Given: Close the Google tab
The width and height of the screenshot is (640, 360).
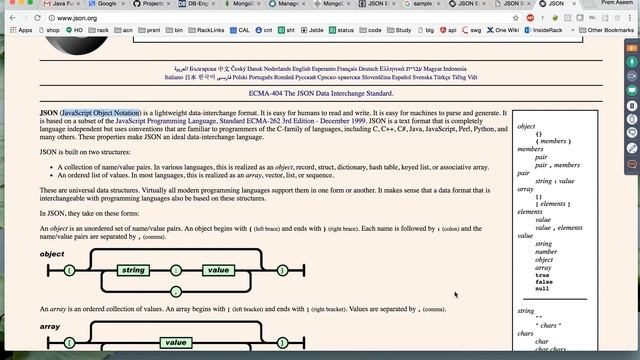Looking at the screenshot, I should [123, 4].
